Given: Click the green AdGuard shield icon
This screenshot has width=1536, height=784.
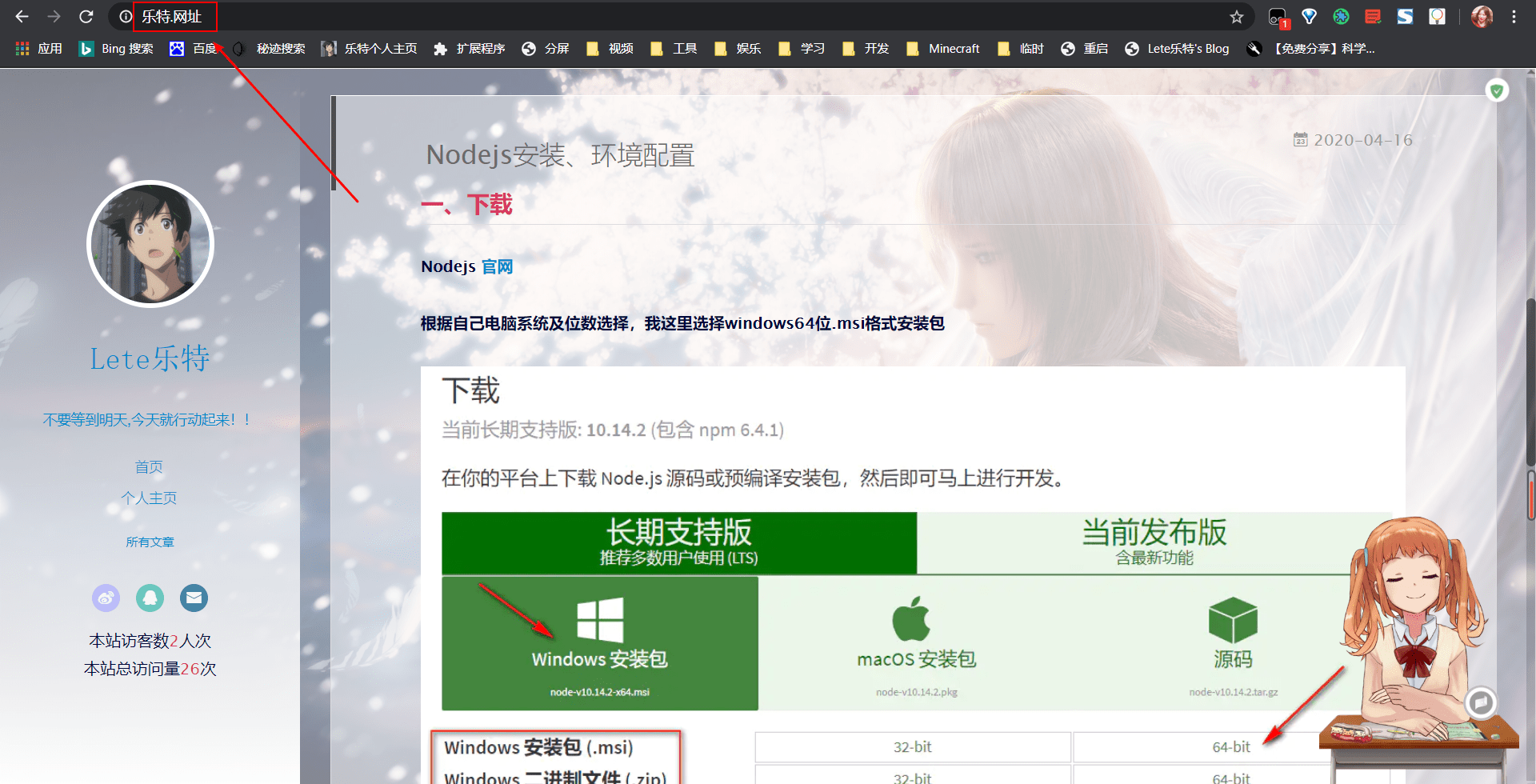Looking at the screenshot, I should (x=1497, y=90).
